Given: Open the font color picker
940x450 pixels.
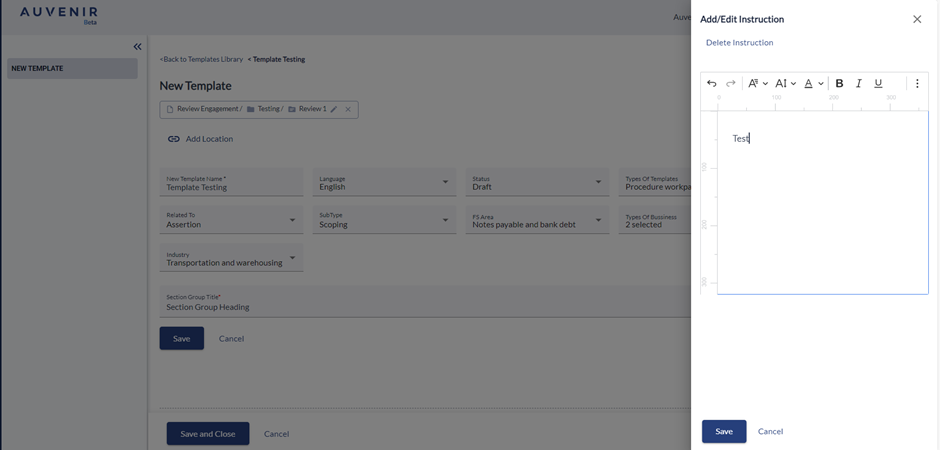Looking at the screenshot, I should [x=814, y=84].
